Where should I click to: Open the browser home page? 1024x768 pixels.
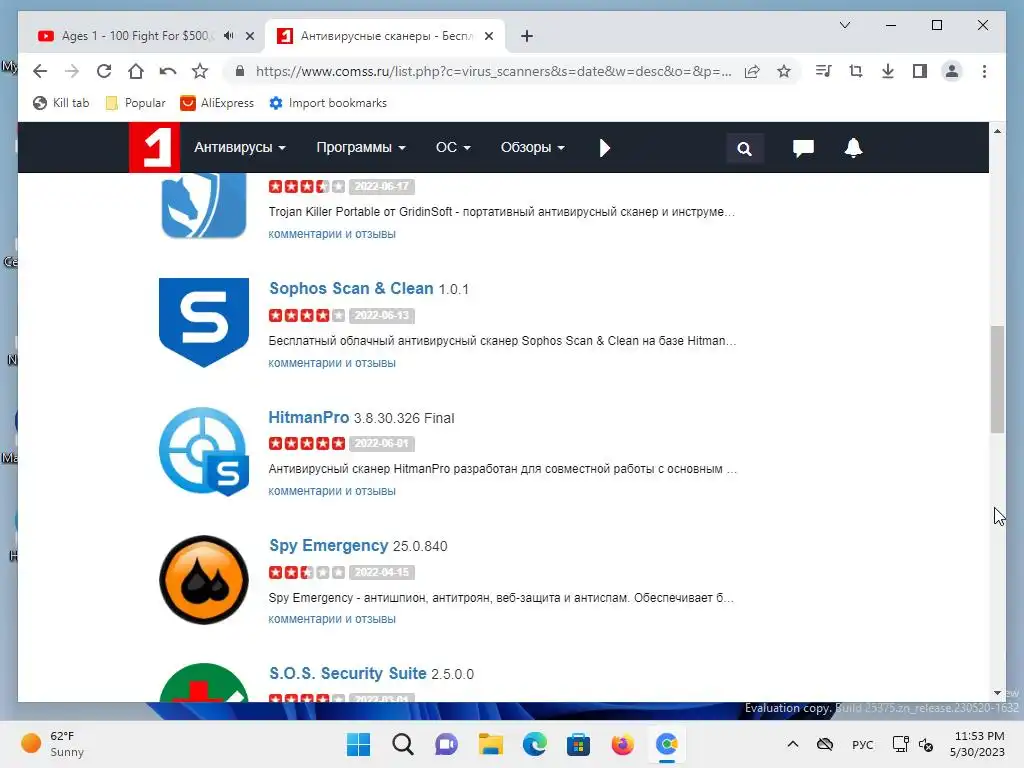(x=136, y=71)
